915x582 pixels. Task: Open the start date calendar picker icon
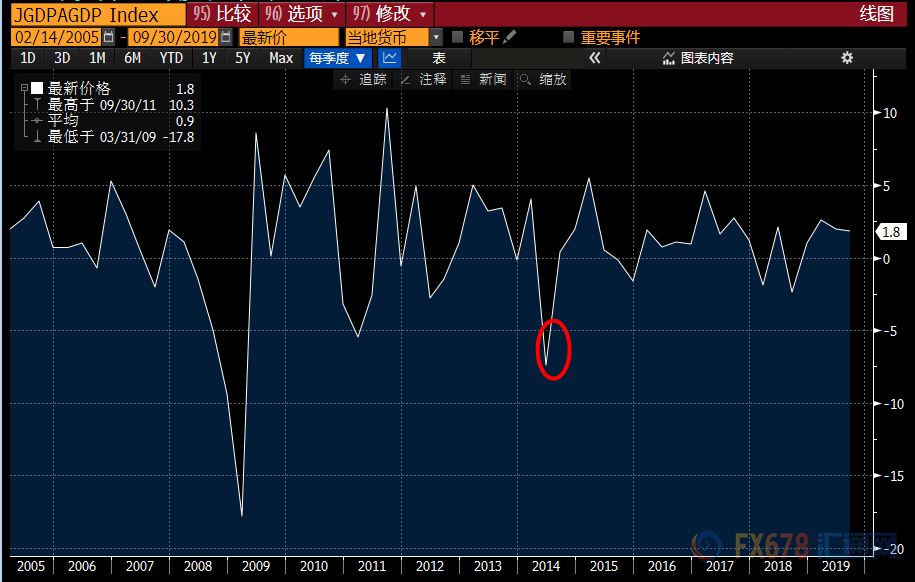(x=109, y=37)
